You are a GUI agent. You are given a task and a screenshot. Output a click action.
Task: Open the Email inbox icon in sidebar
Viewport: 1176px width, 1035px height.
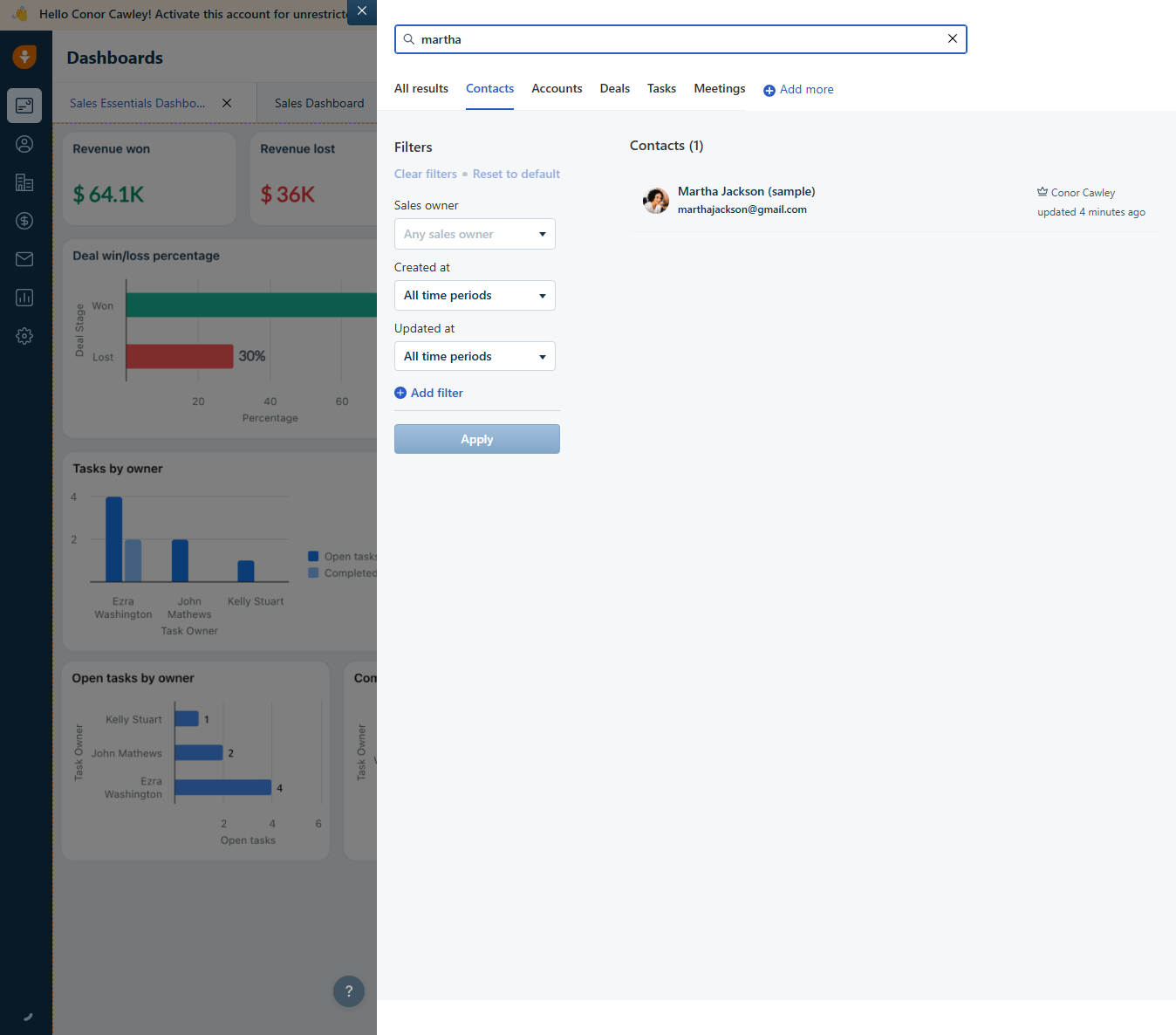(24, 259)
